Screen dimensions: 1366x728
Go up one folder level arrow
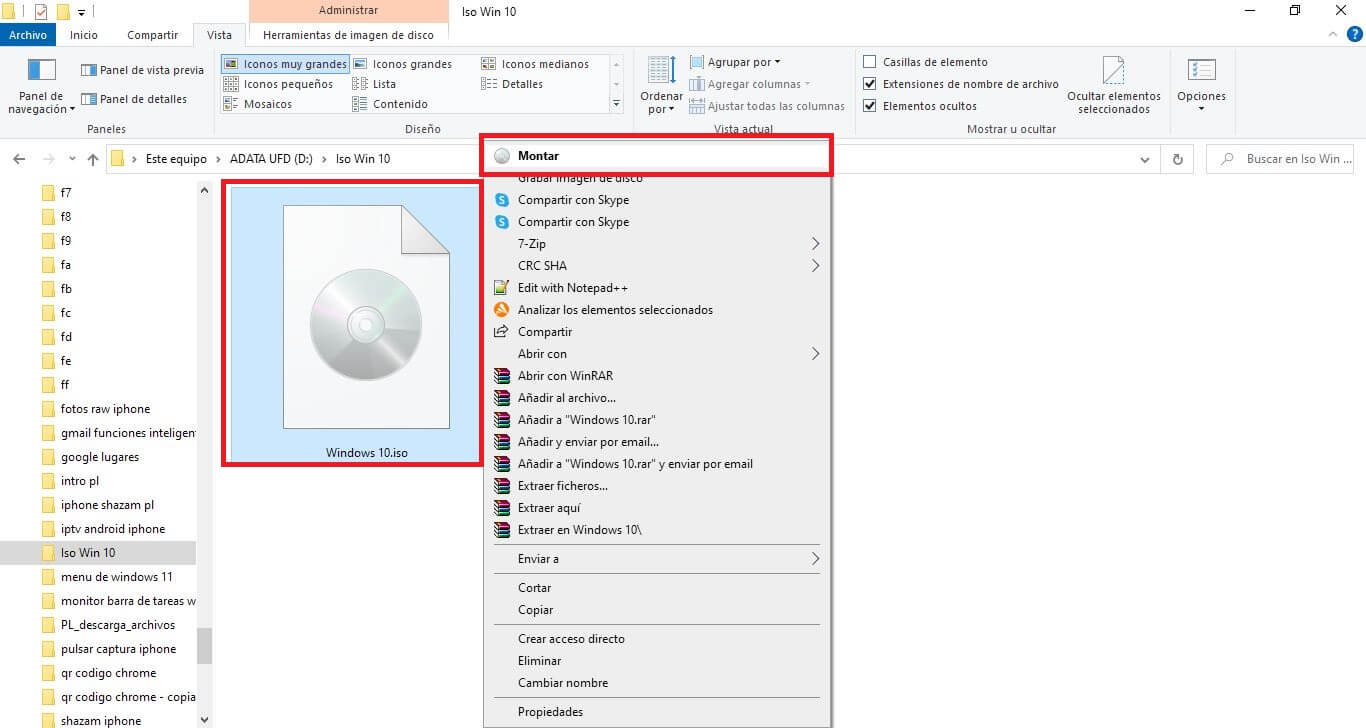[x=93, y=159]
